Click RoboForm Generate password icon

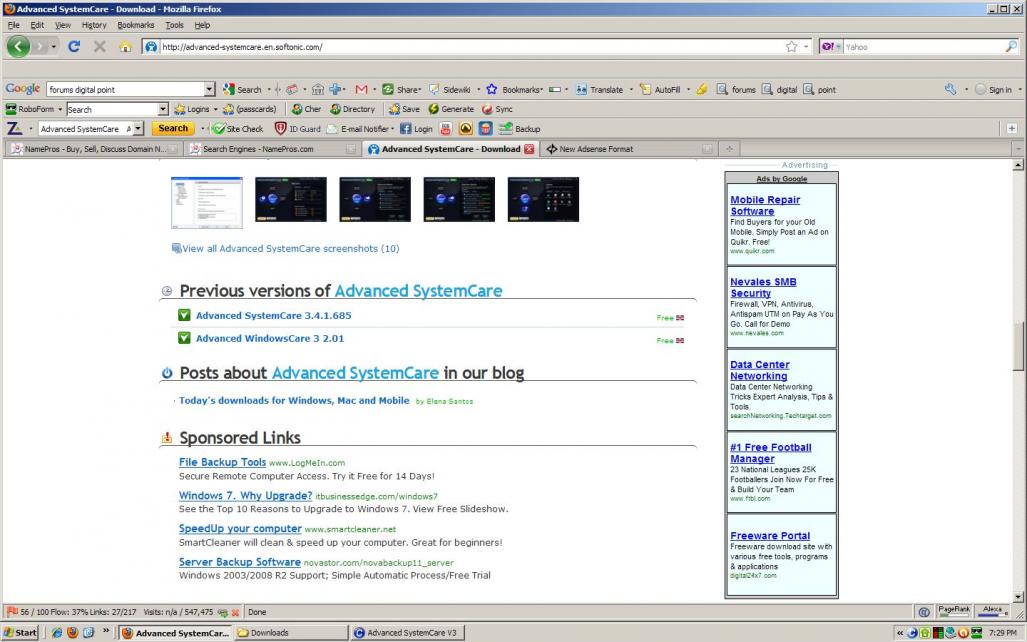pos(451,109)
